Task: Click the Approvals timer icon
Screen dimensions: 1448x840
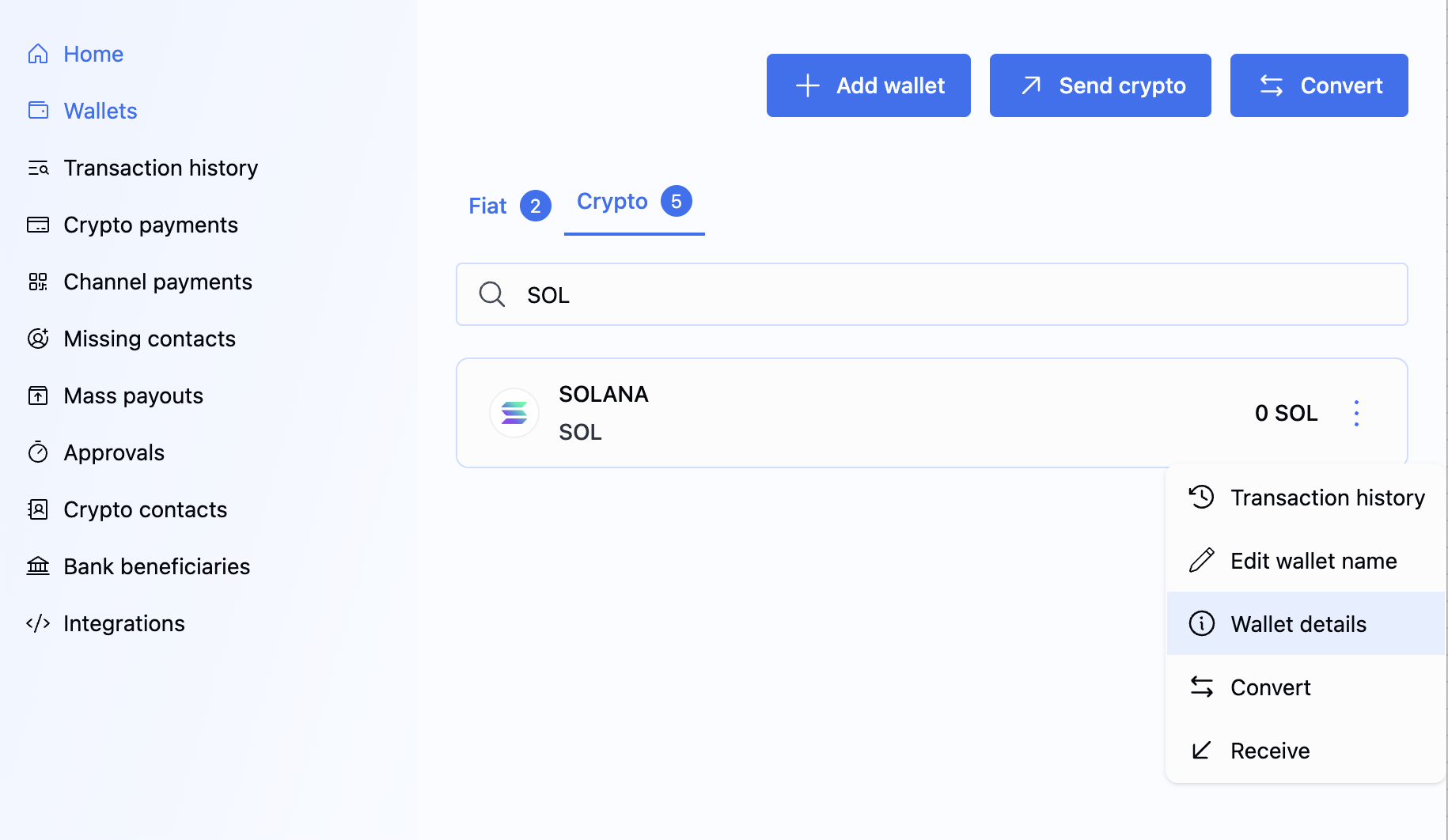Action: [x=38, y=452]
